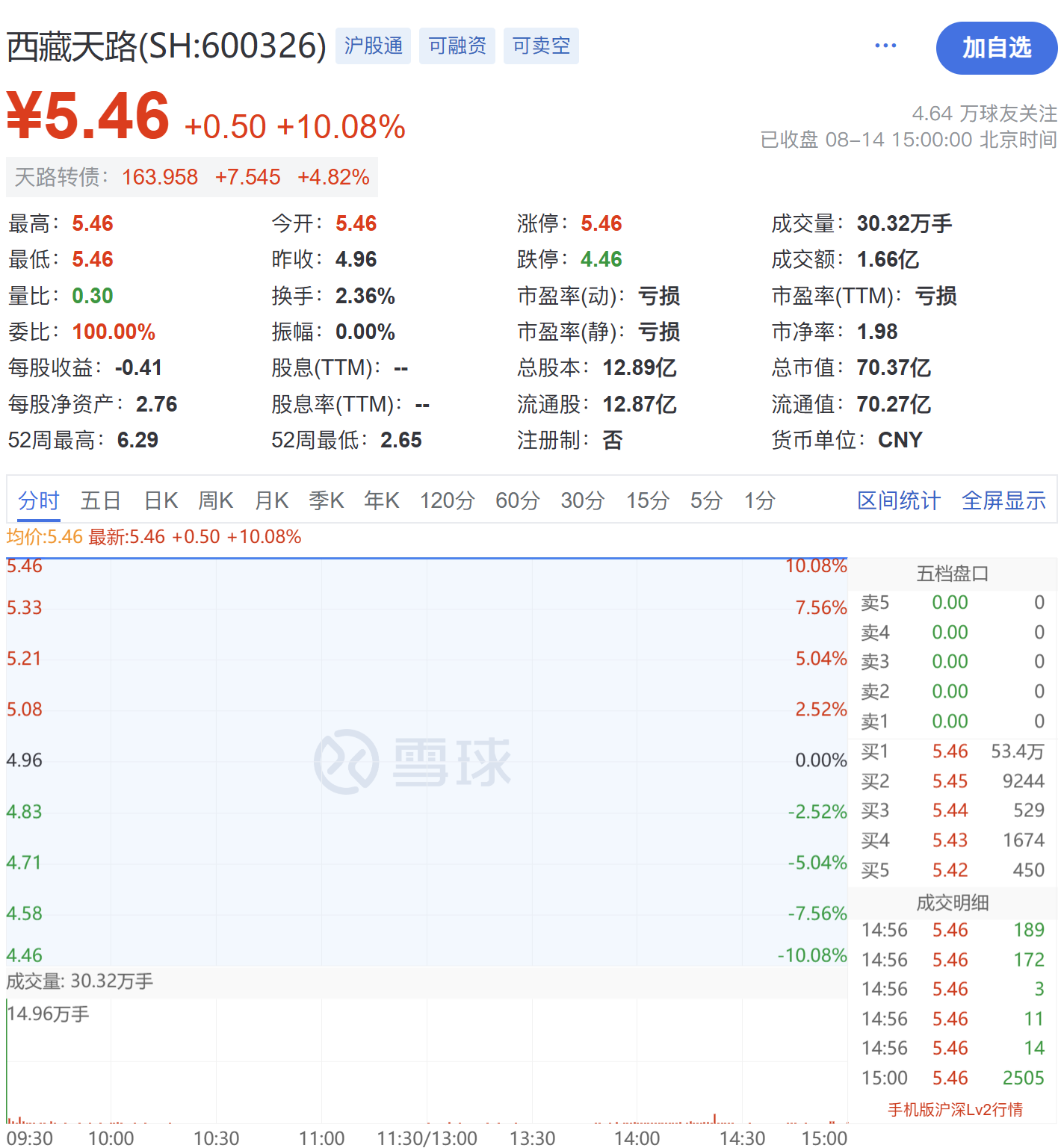The height and width of the screenshot is (1148, 1061).
Task: Open the three-dot more options menu
Action: coord(885,46)
